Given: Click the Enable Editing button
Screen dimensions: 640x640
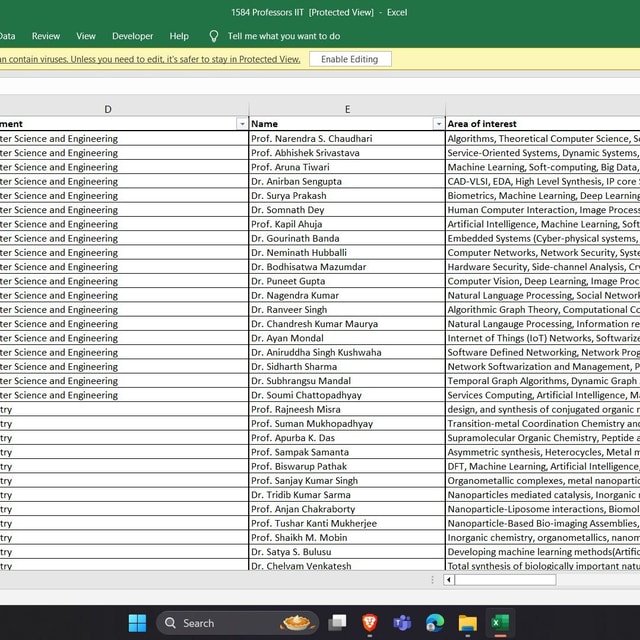Looking at the screenshot, I should click(x=349, y=59).
